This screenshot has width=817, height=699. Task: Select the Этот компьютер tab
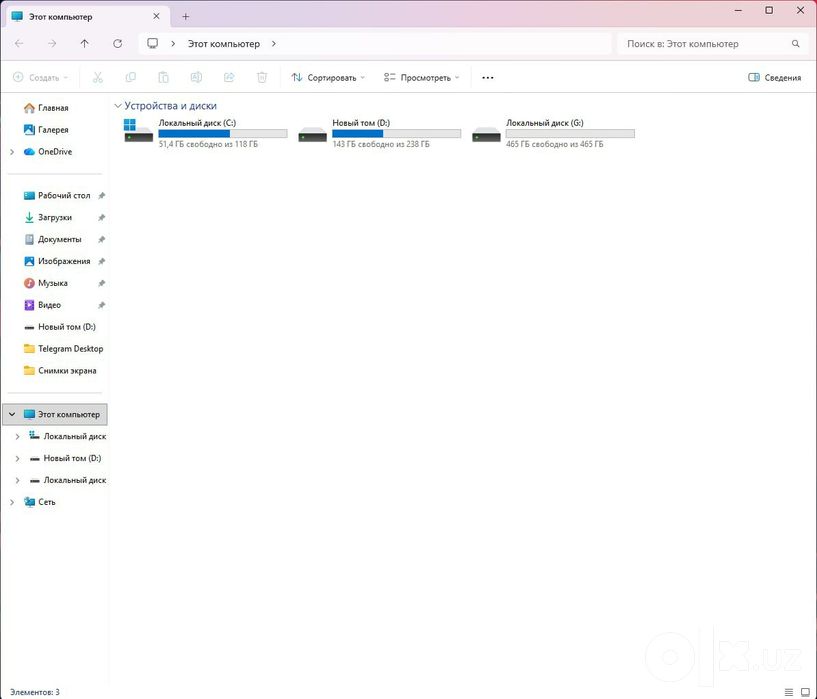86,17
